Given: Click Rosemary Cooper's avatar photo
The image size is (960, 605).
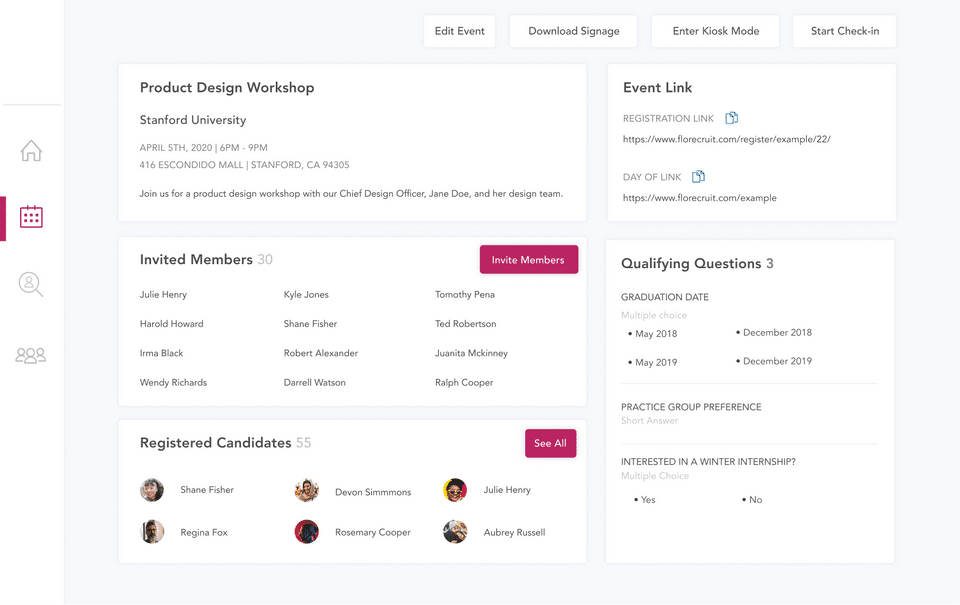Looking at the screenshot, I should click(307, 532).
